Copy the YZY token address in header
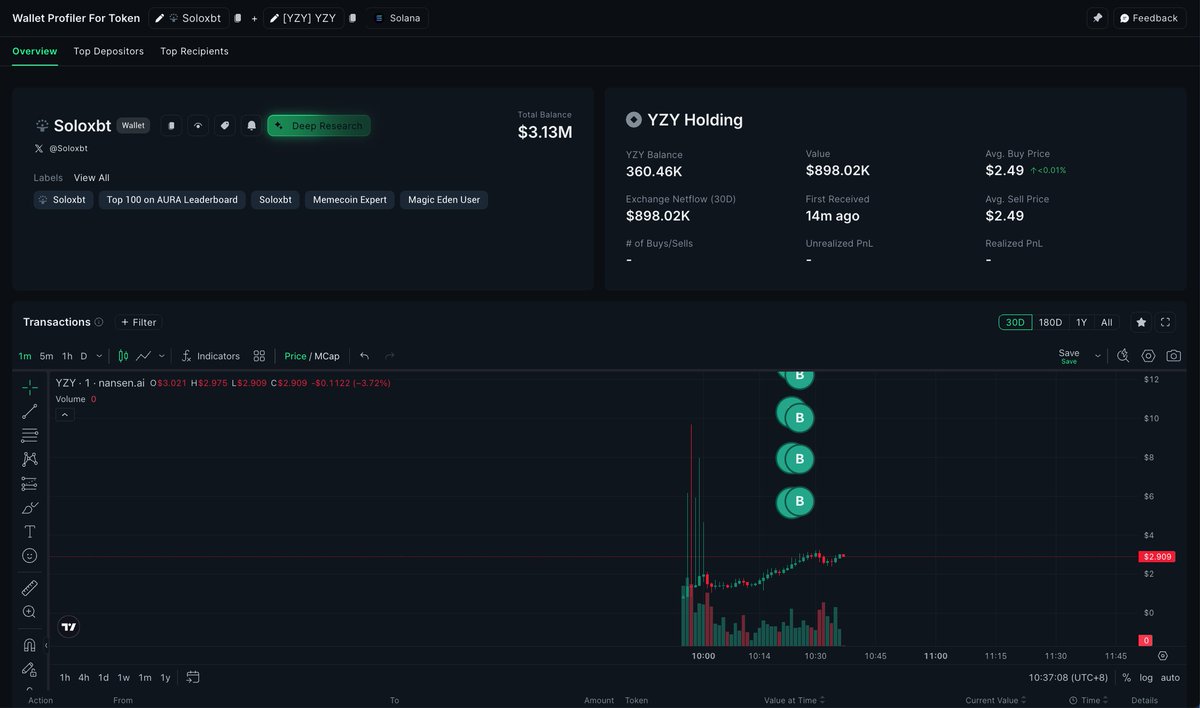This screenshot has height=708, width=1200. click(x=353, y=18)
